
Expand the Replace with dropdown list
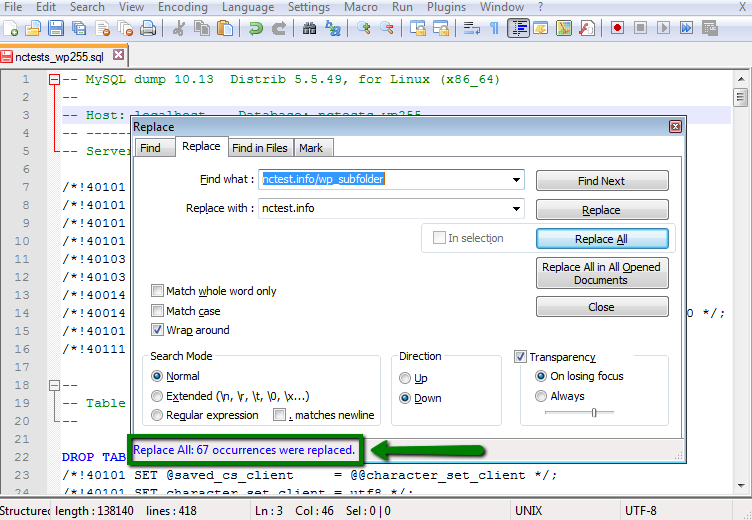coord(517,209)
